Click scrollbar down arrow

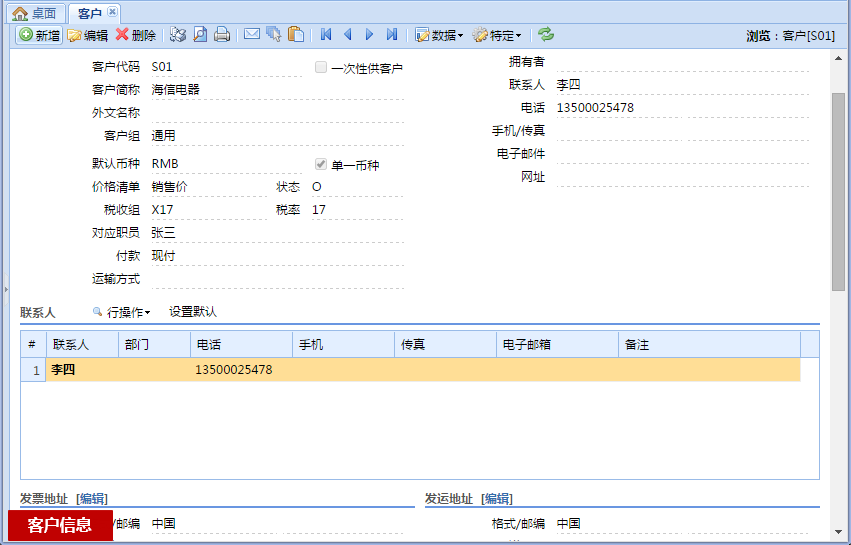coord(838,532)
